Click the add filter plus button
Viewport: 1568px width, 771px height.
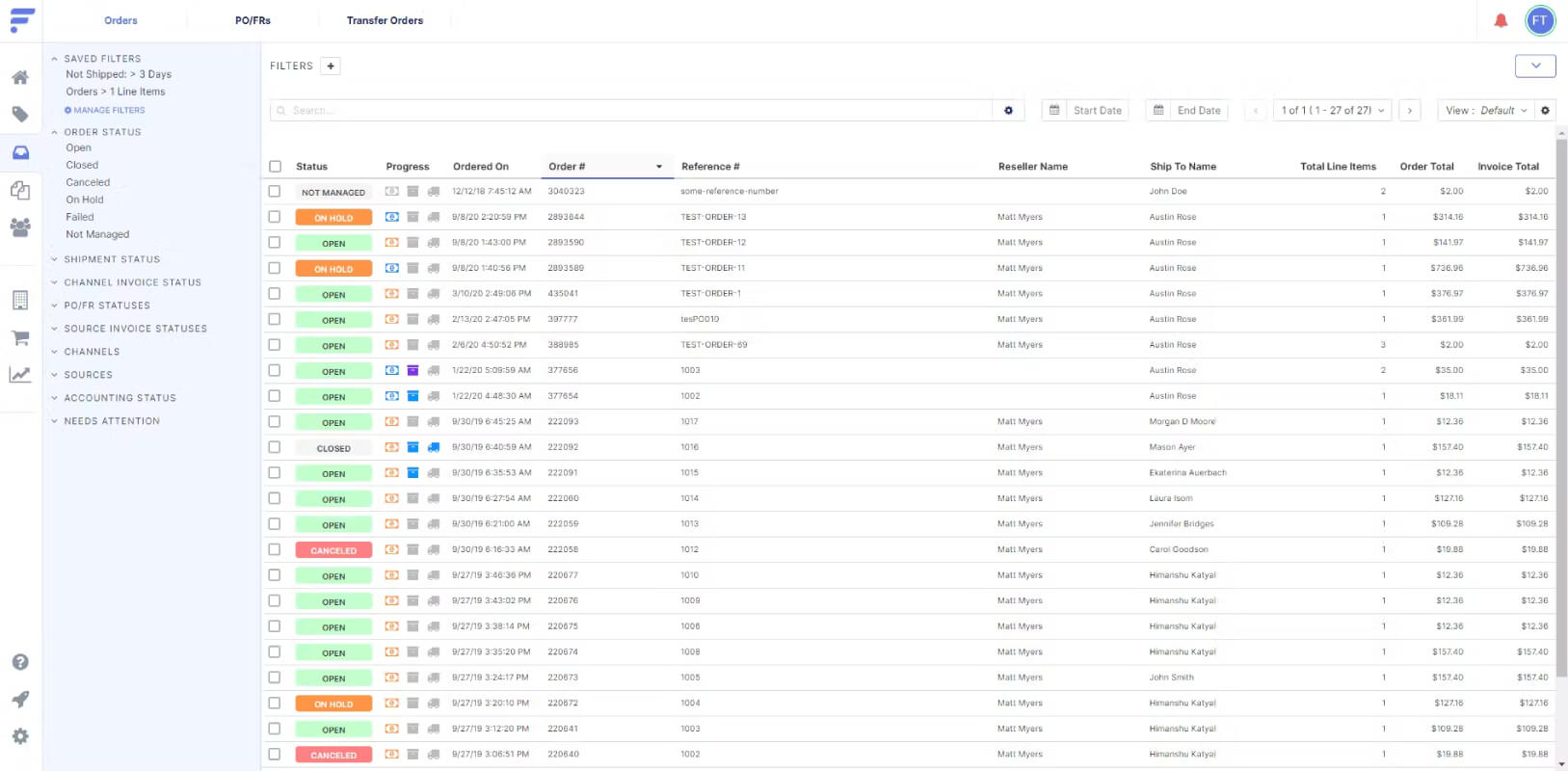tap(331, 66)
